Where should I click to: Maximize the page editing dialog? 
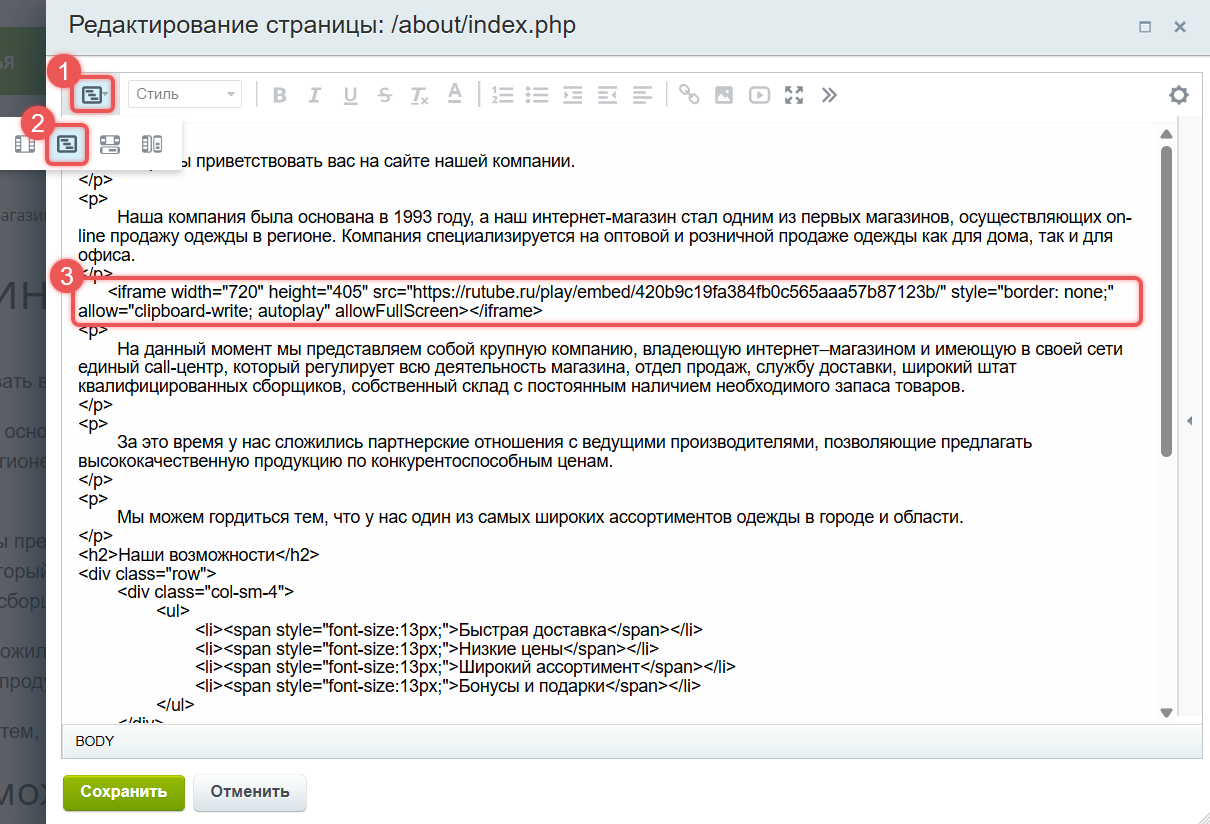coord(1146,27)
